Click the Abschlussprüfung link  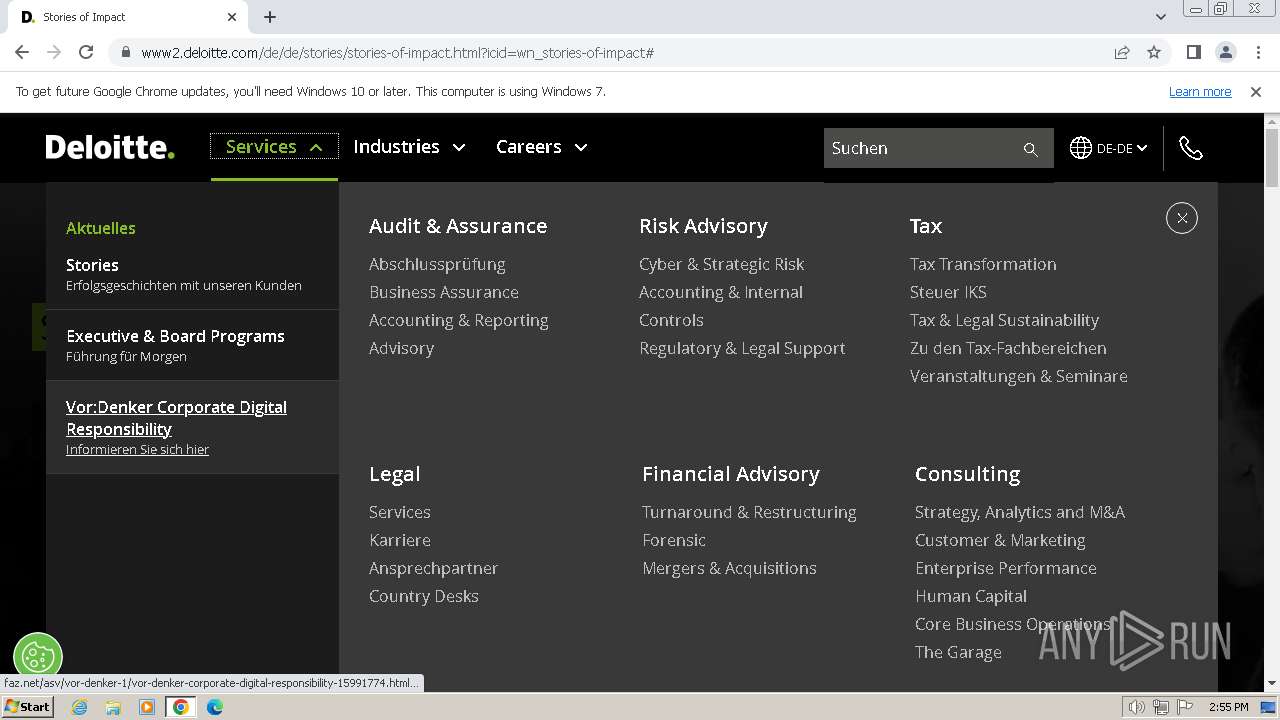[437, 264]
